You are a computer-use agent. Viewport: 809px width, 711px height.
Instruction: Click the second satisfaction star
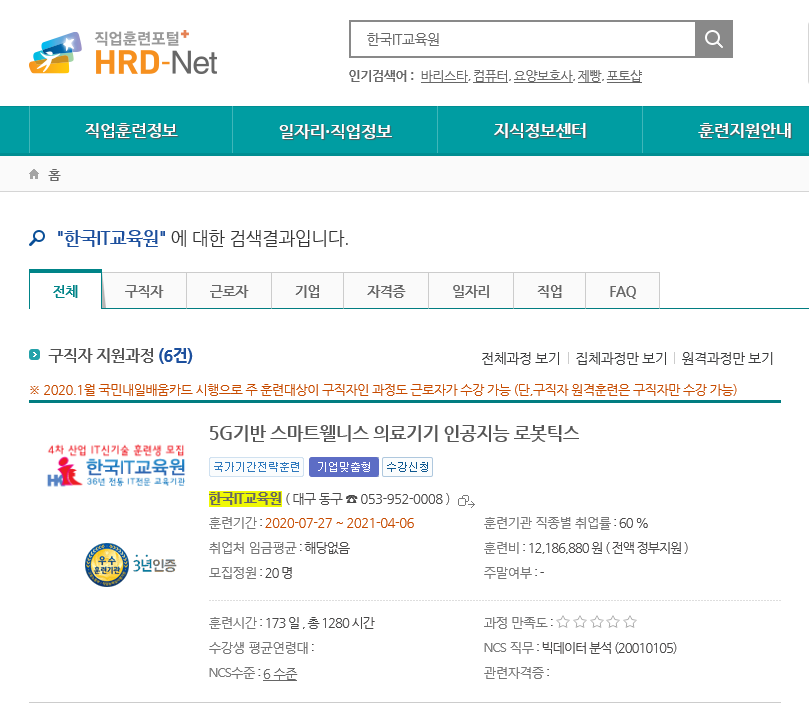point(579,622)
